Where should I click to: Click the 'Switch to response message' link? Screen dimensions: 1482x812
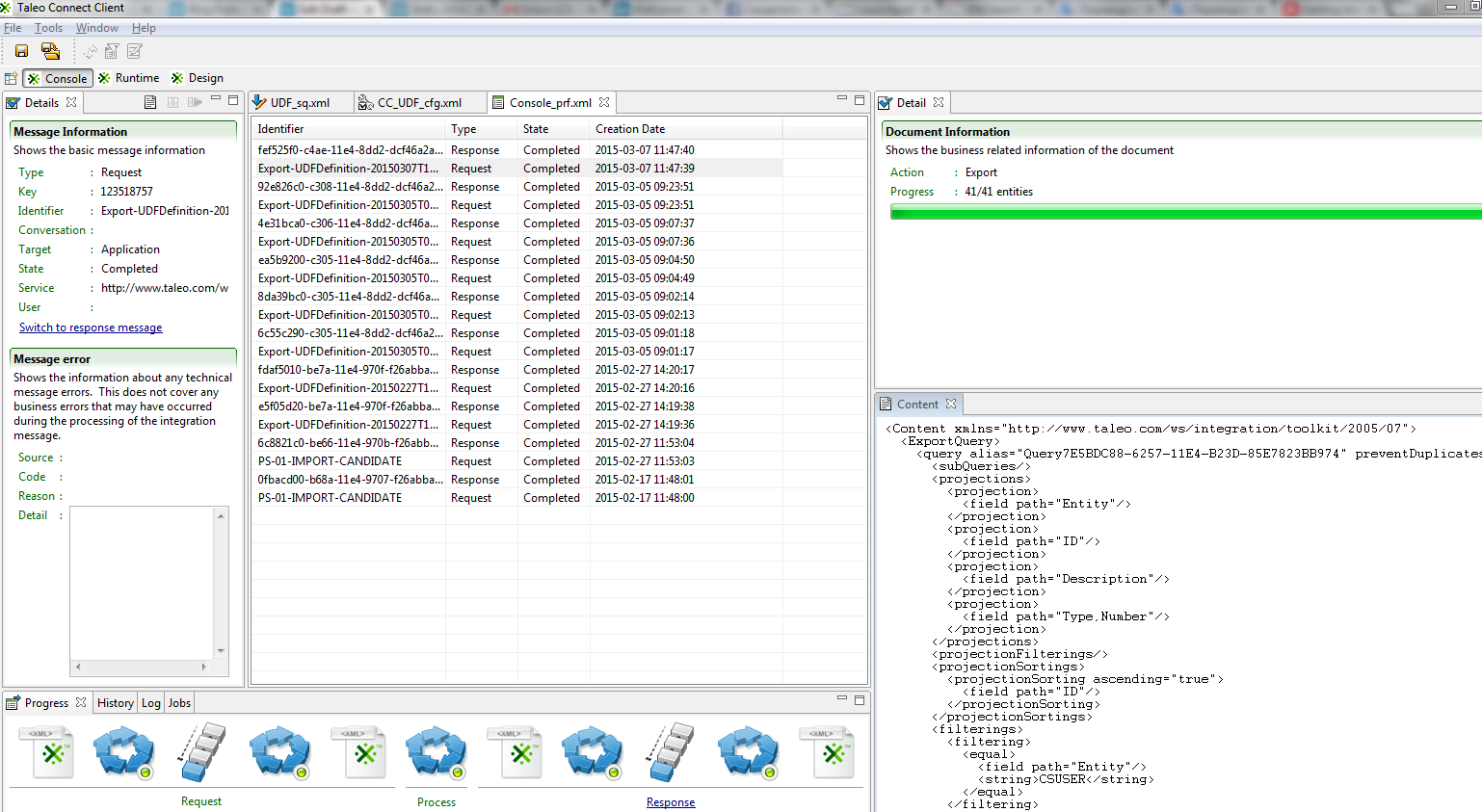coord(91,327)
